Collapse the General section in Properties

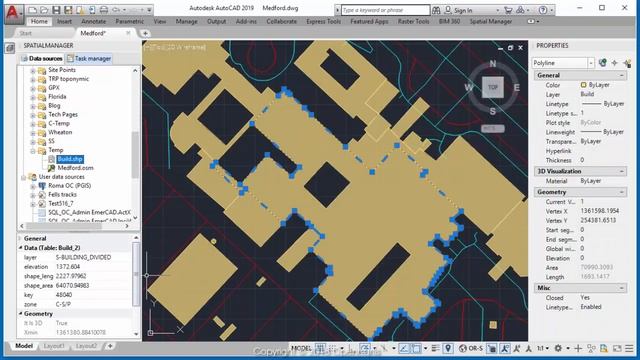tap(621, 76)
